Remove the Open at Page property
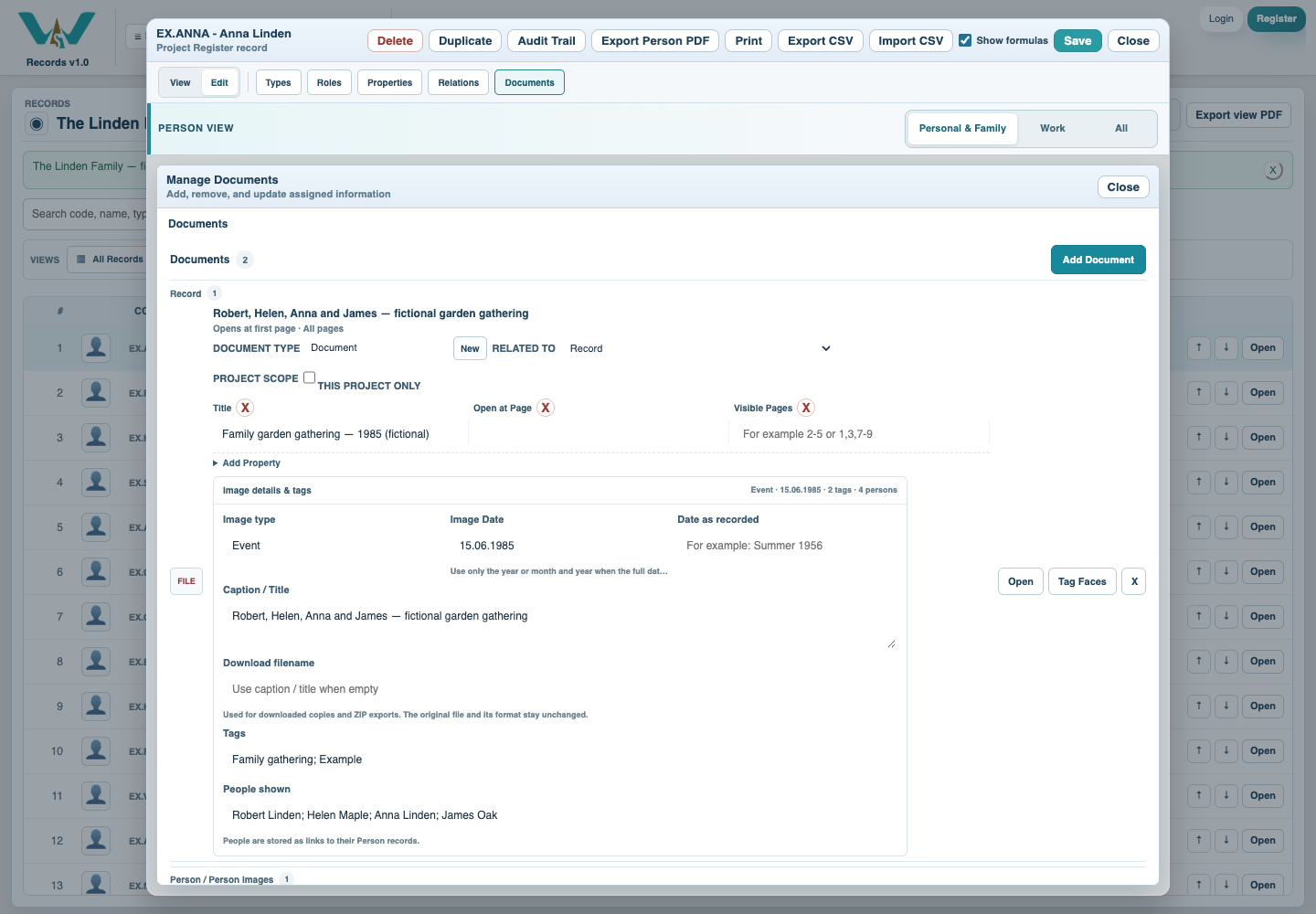 click(x=546, y=408)
